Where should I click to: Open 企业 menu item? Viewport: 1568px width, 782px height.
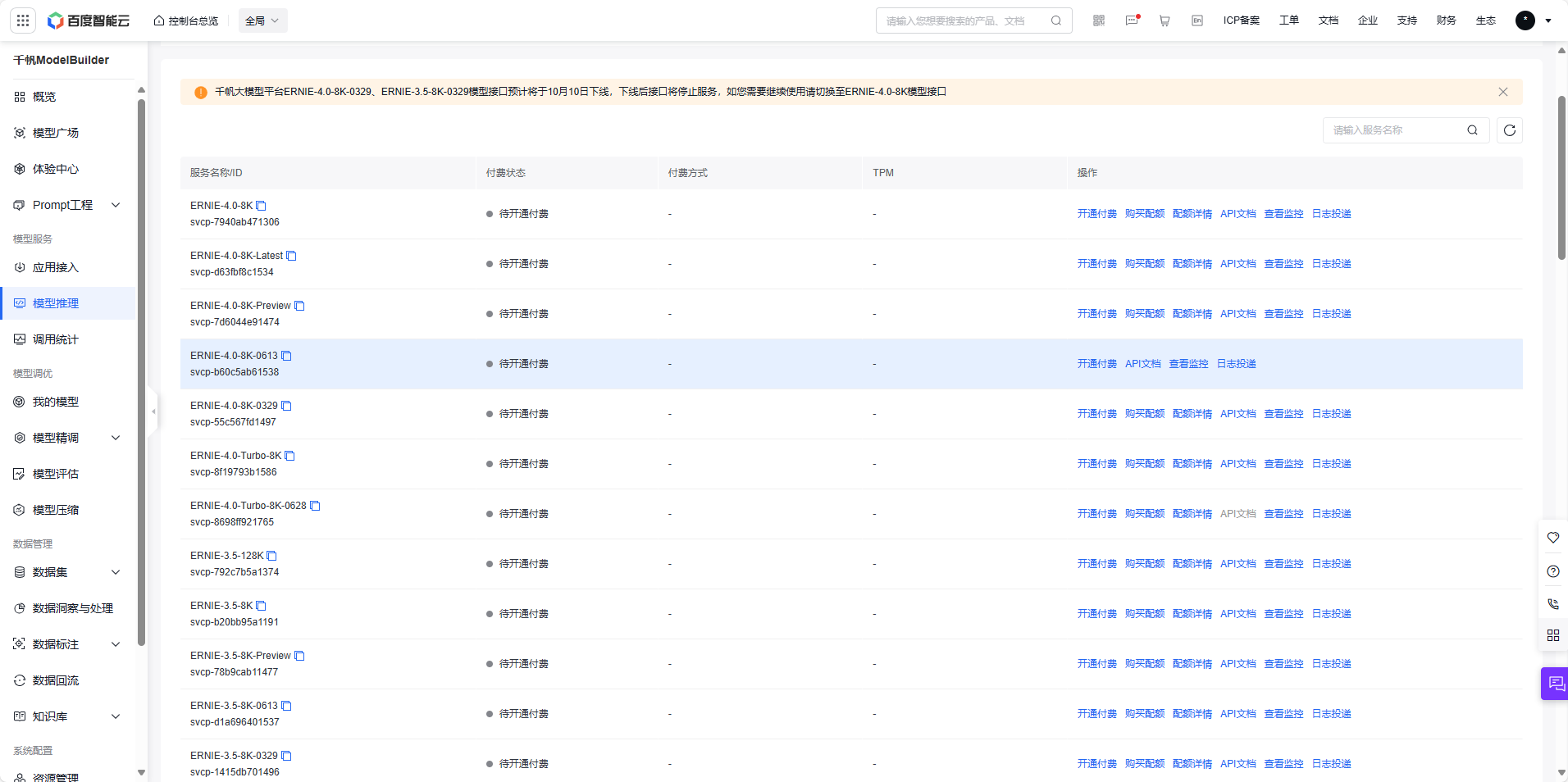(1368, 20)
